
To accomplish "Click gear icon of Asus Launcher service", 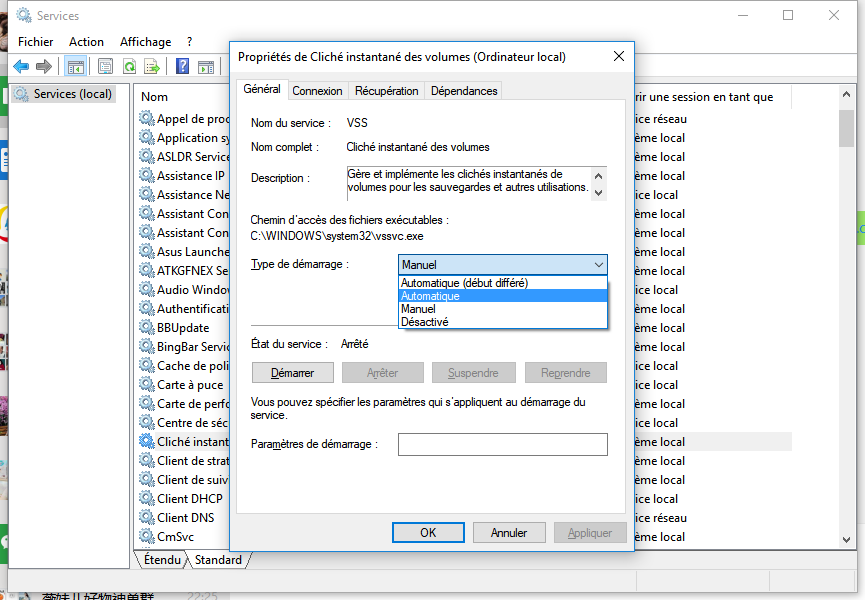I will [x=146, y=251].
